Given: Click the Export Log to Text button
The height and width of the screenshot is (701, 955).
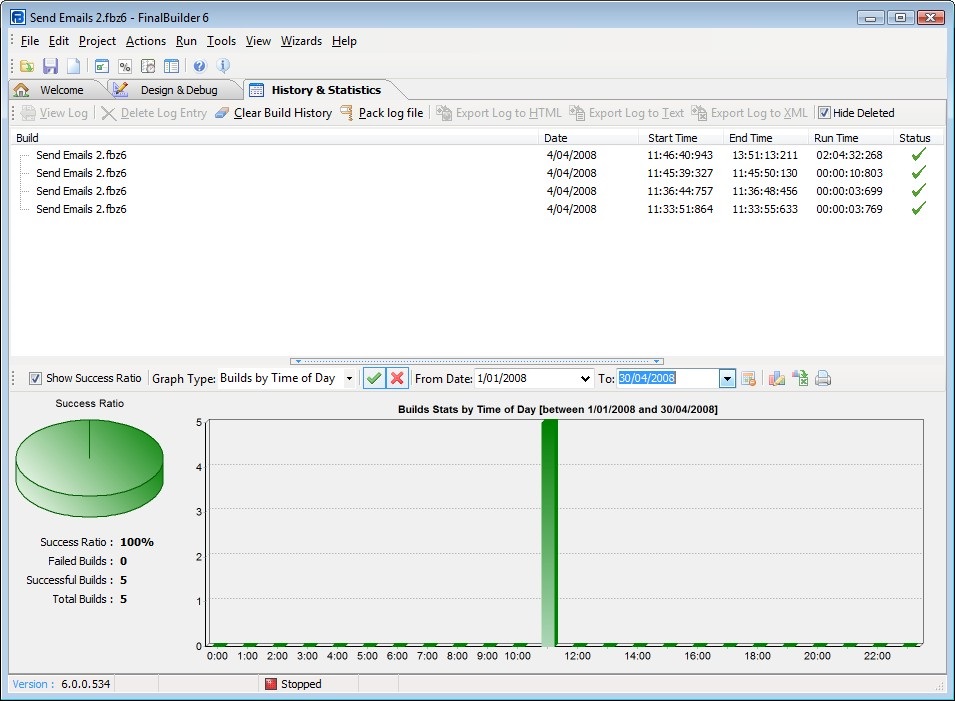Looking at the screenshot, I should point(627,113).
